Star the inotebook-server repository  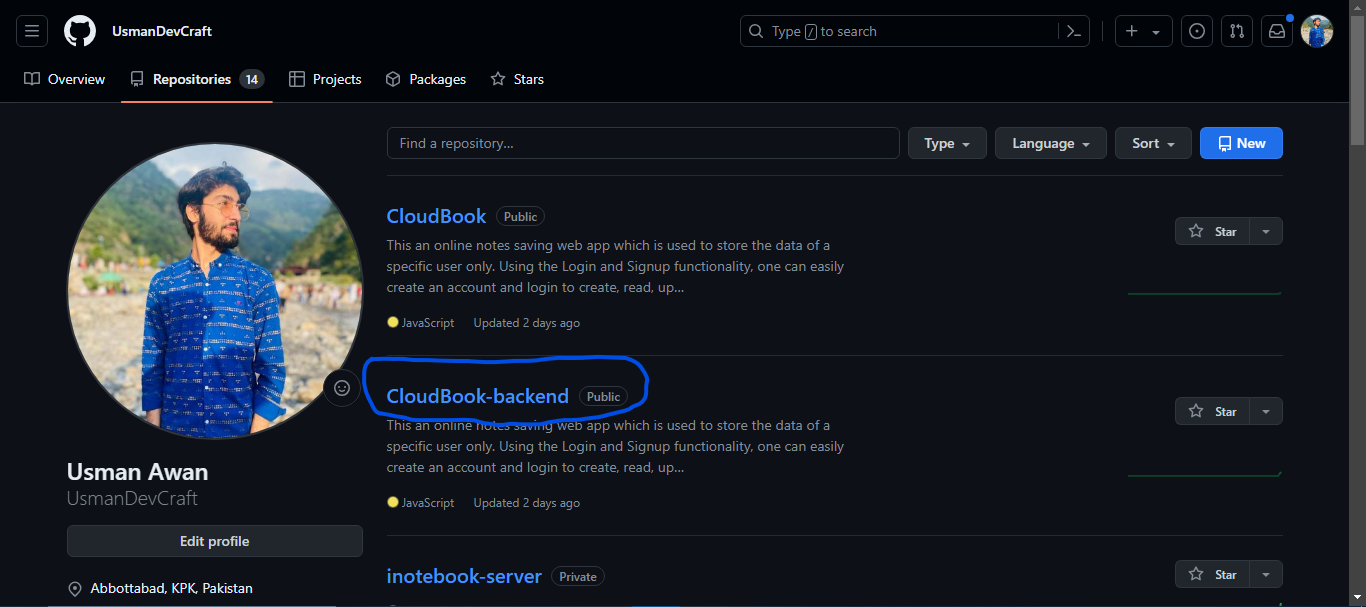click(1212, 574)
